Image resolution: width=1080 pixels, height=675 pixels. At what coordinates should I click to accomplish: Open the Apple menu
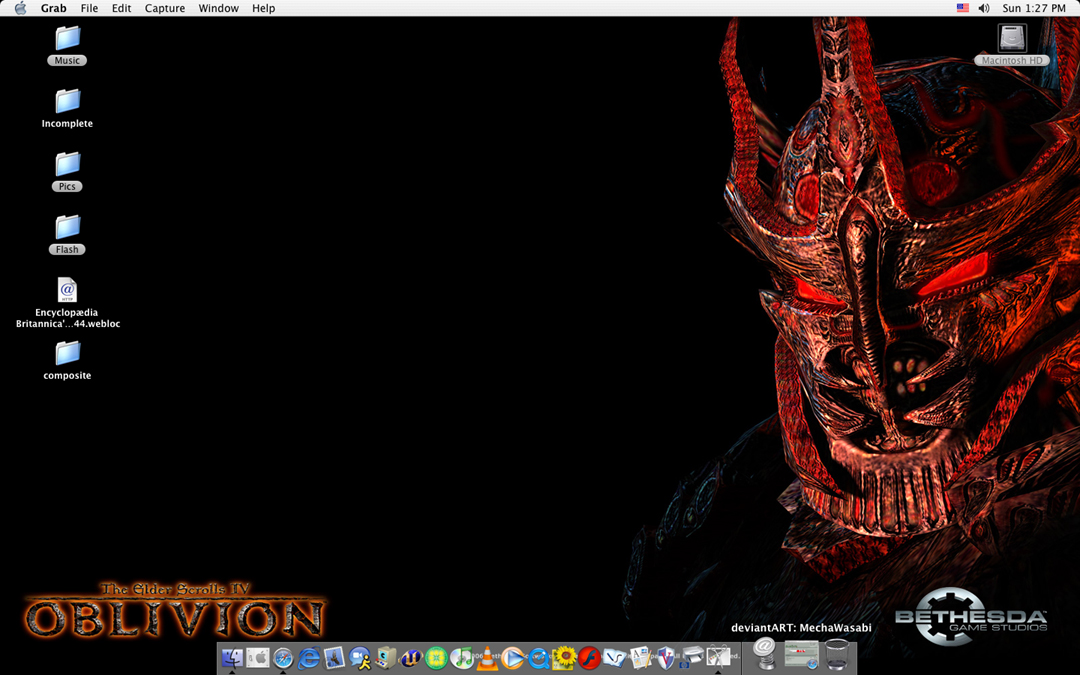20,8
